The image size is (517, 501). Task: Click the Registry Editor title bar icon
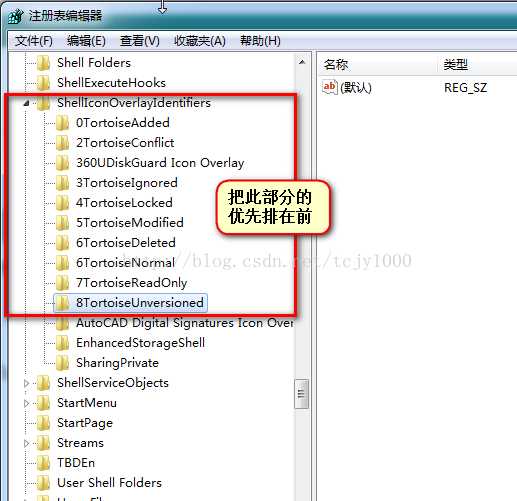[15, 16]
